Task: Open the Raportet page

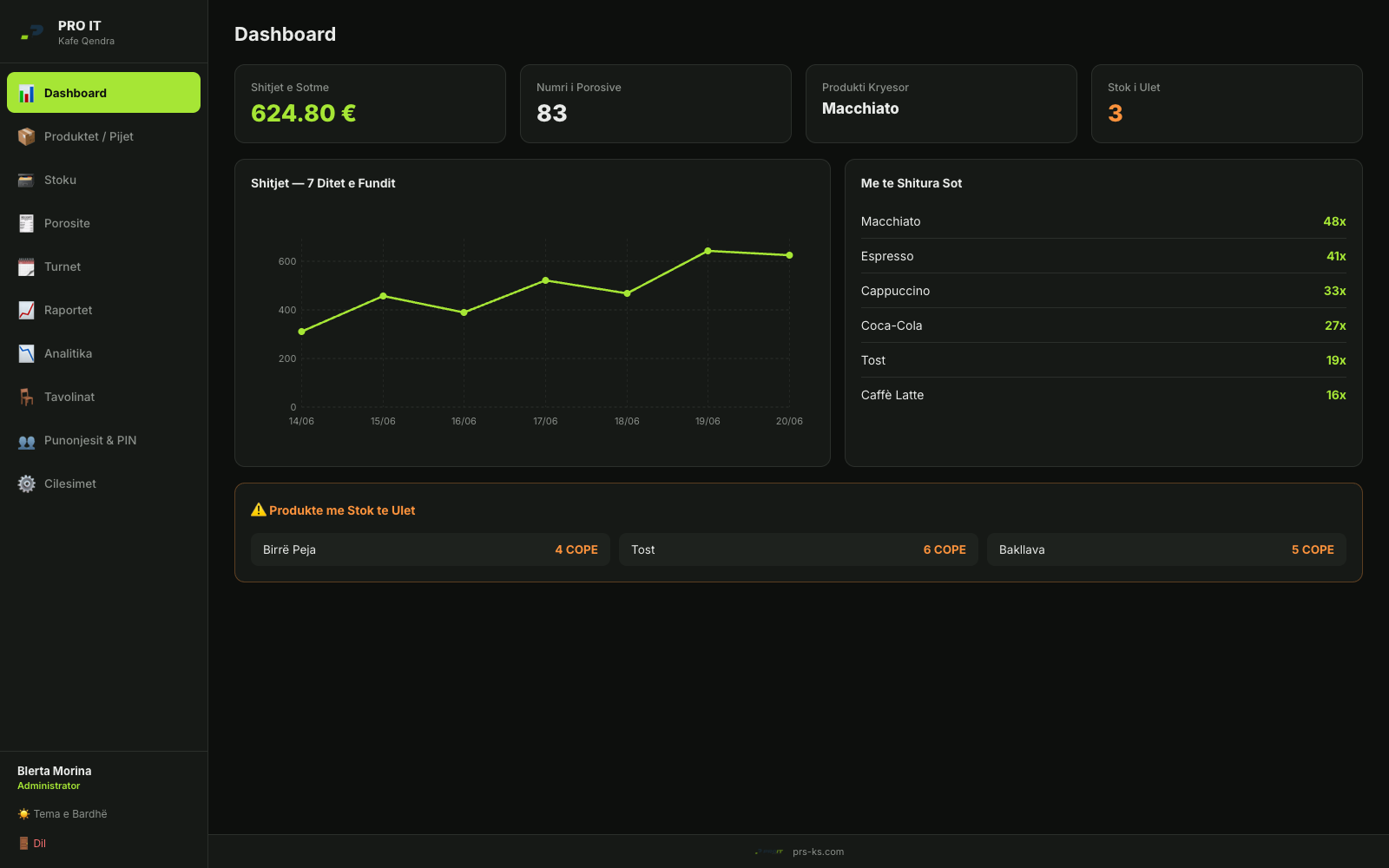Action: point(103,310)
